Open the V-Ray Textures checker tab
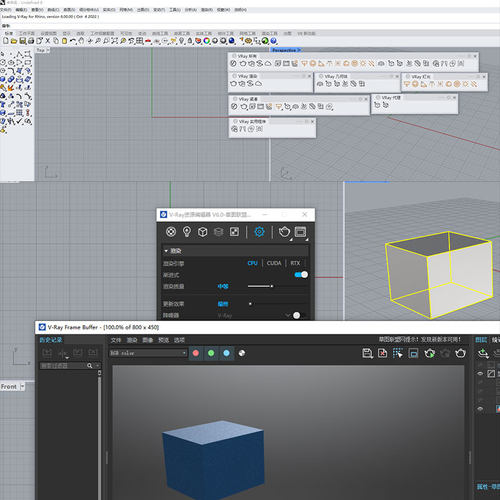500x500 pixels. [234, 232]
